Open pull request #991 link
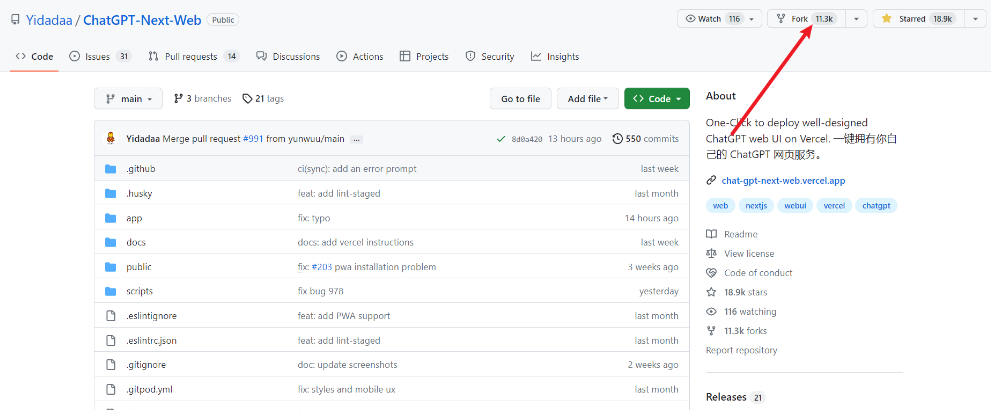 pos(251,139)
